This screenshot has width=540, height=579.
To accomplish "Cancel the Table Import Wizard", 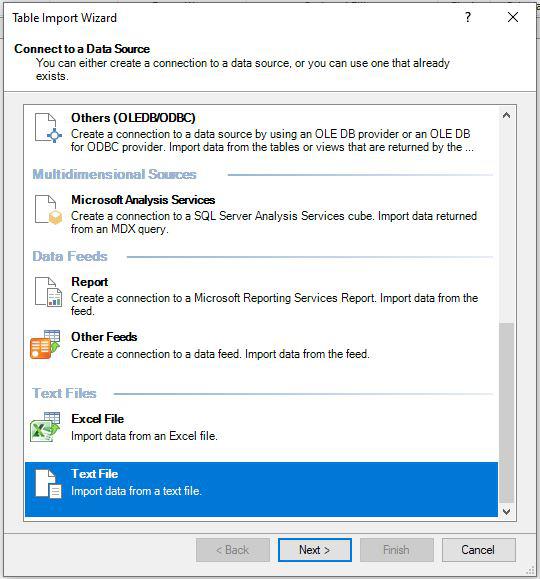I will pyautogui.click(x=478, y=550).
